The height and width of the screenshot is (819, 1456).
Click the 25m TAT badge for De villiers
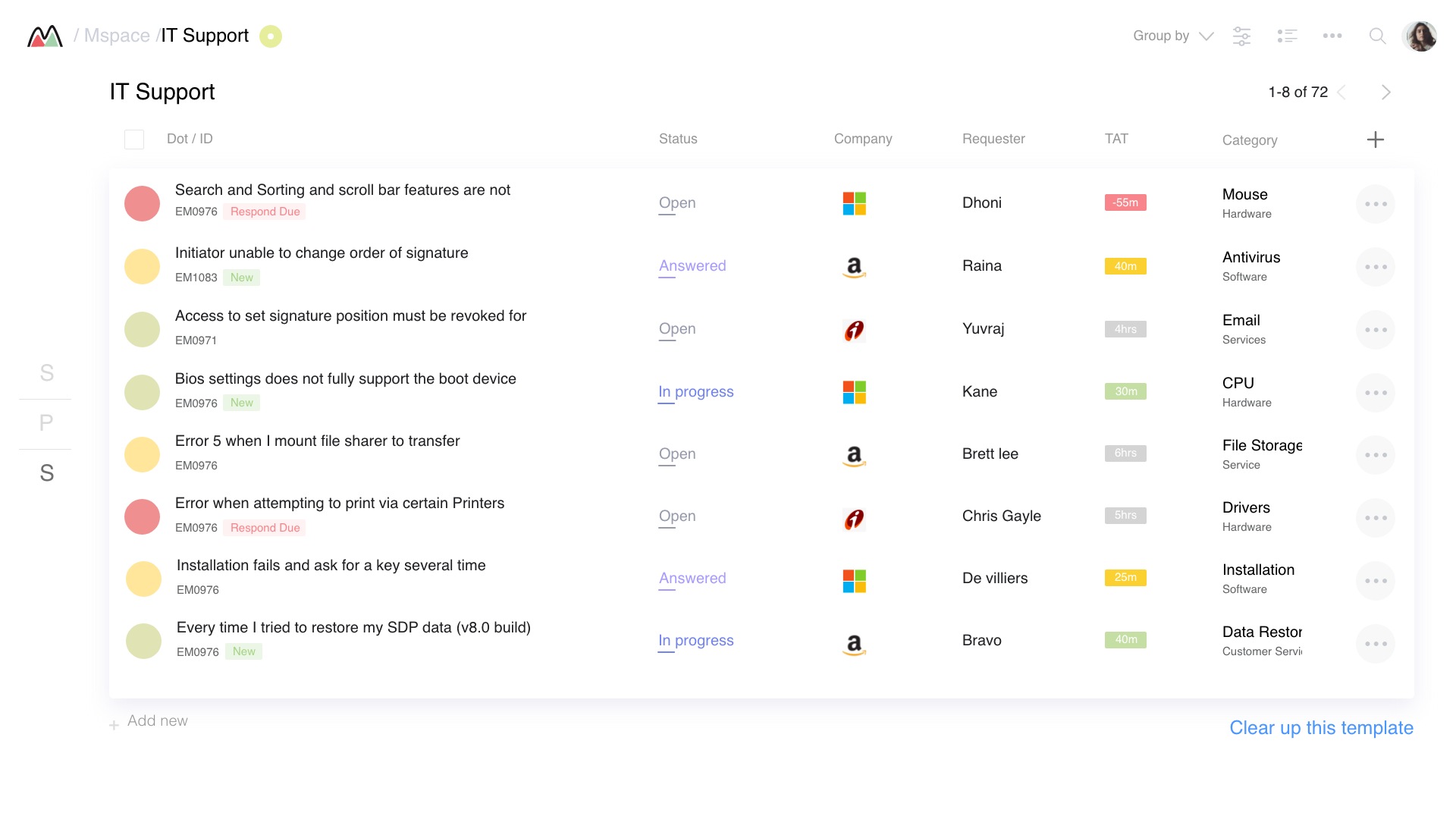click(1125, 578)
